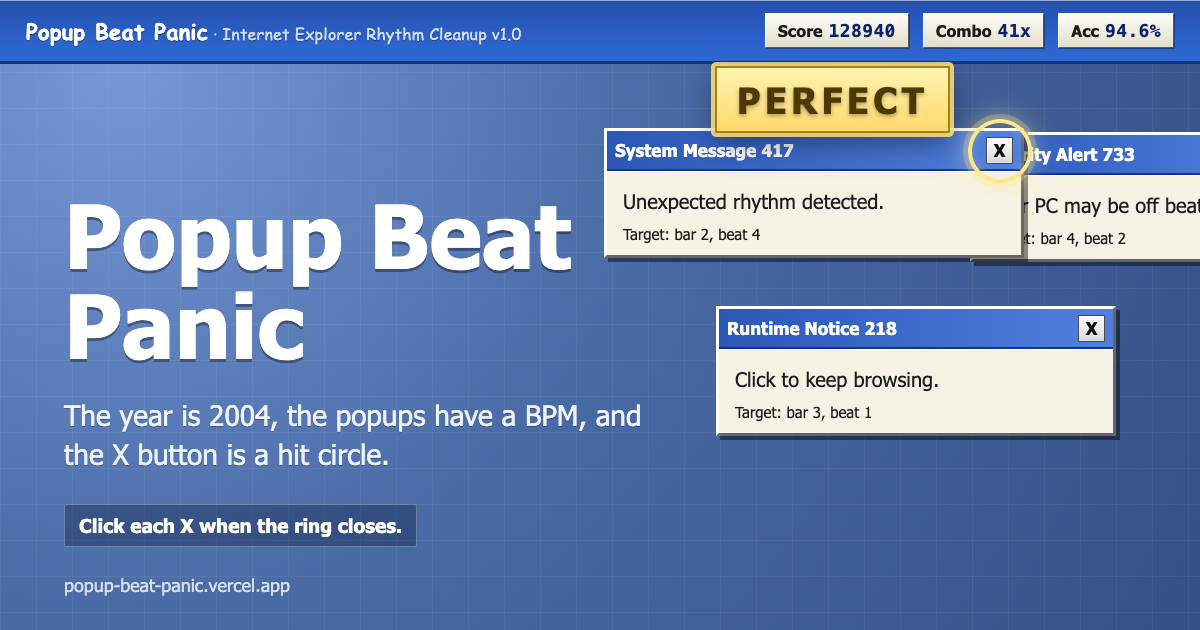The height and width of the screenshot is (630, 1200).
Task: Click 'bar 4, beat 2' text in Alert 733
Action: [x=1083, y=239]
